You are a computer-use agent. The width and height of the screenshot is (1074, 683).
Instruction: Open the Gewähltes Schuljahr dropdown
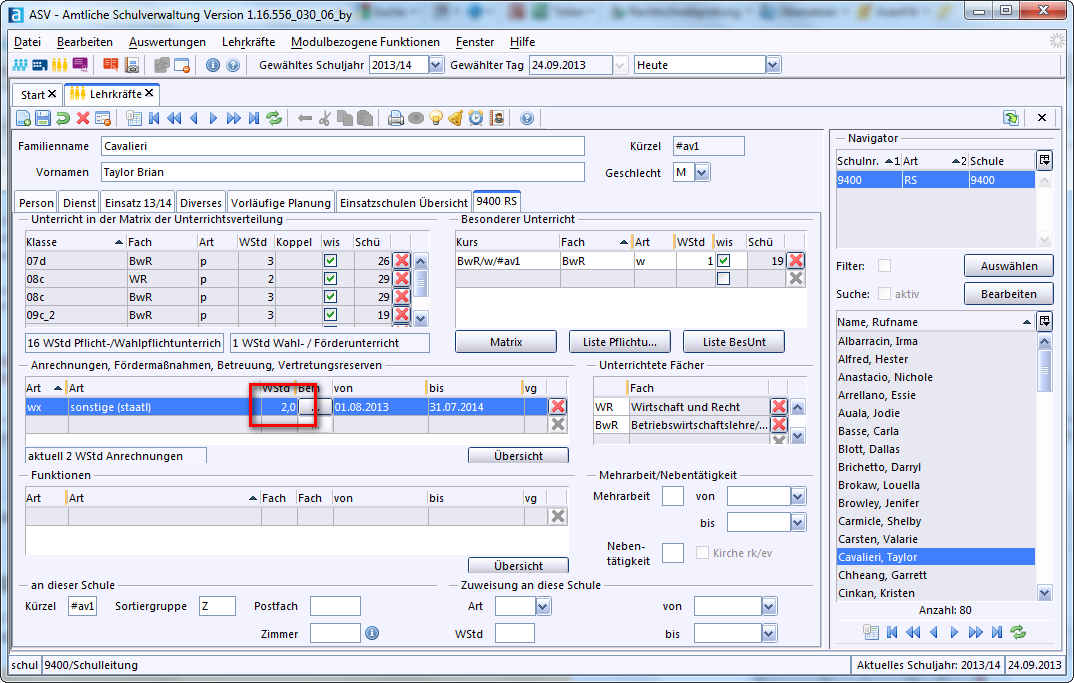[x=436, y=65]
